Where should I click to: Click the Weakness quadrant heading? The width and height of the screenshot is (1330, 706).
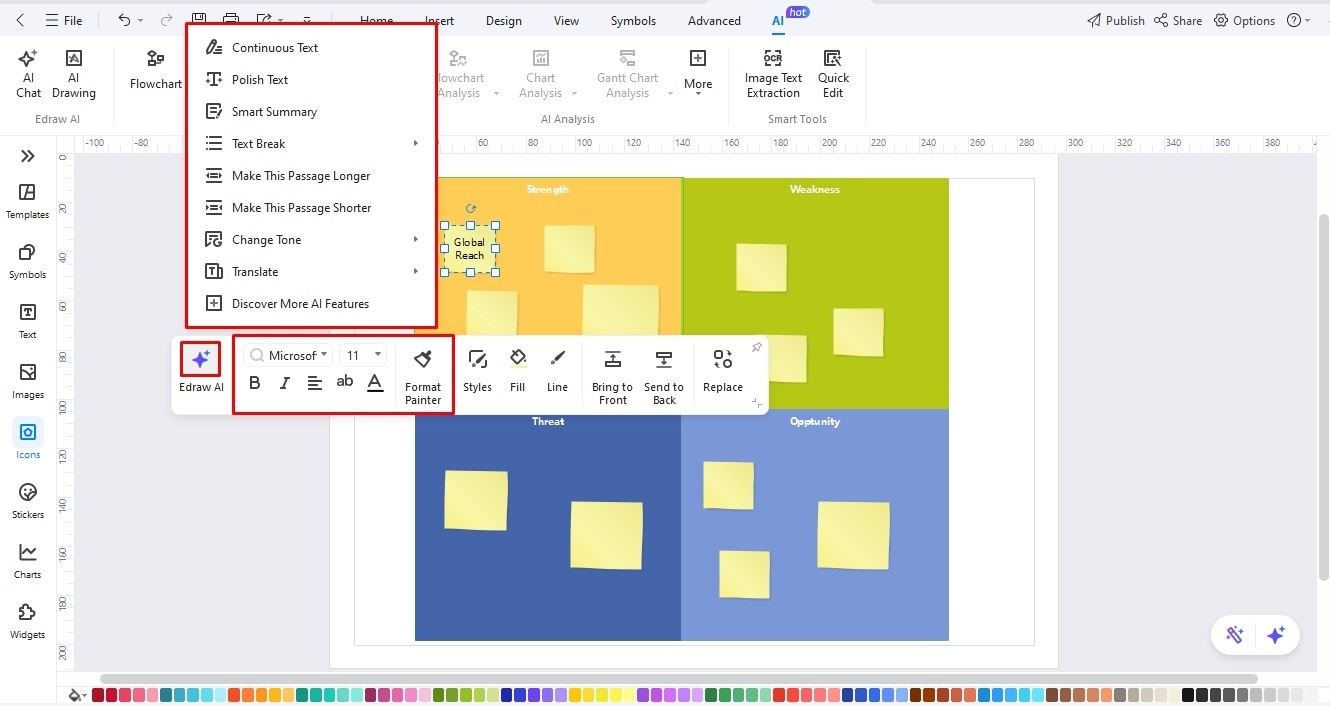(x=814, y=189)
